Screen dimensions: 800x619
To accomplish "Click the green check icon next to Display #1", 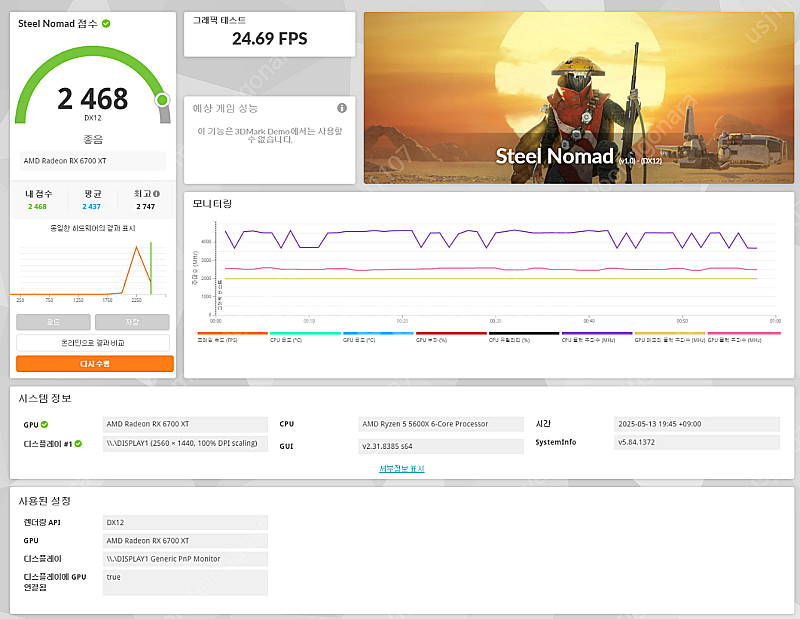I will point(78,443).
